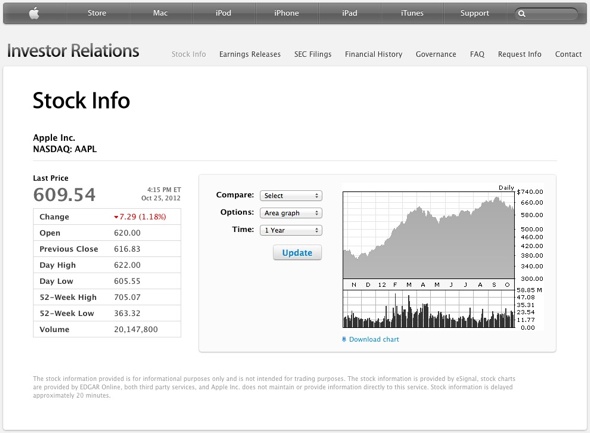
Task: Go to Request Info page
Action: tap(520, 54)
